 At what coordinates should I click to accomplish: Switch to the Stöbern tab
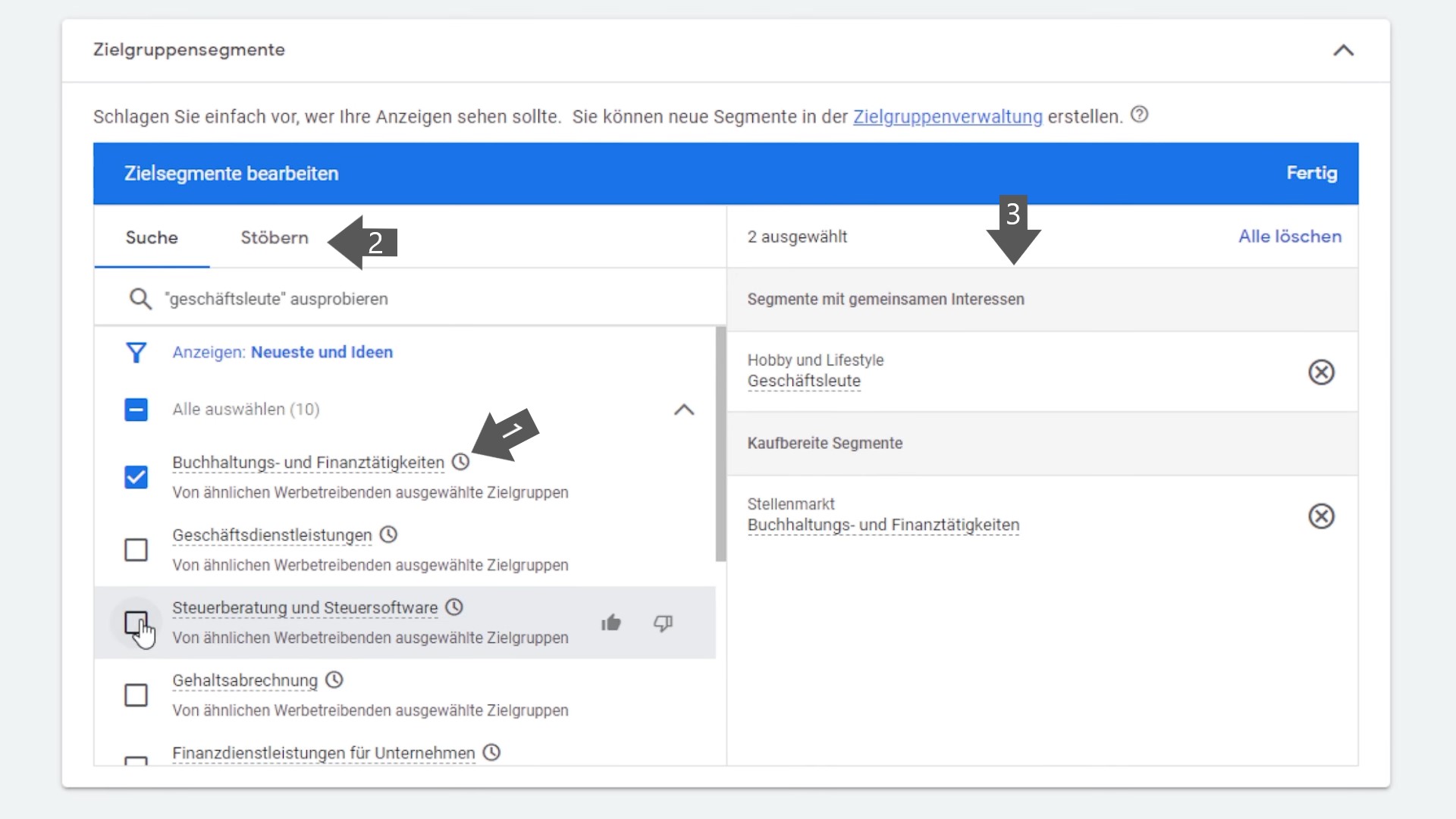[x=273, y=237]
